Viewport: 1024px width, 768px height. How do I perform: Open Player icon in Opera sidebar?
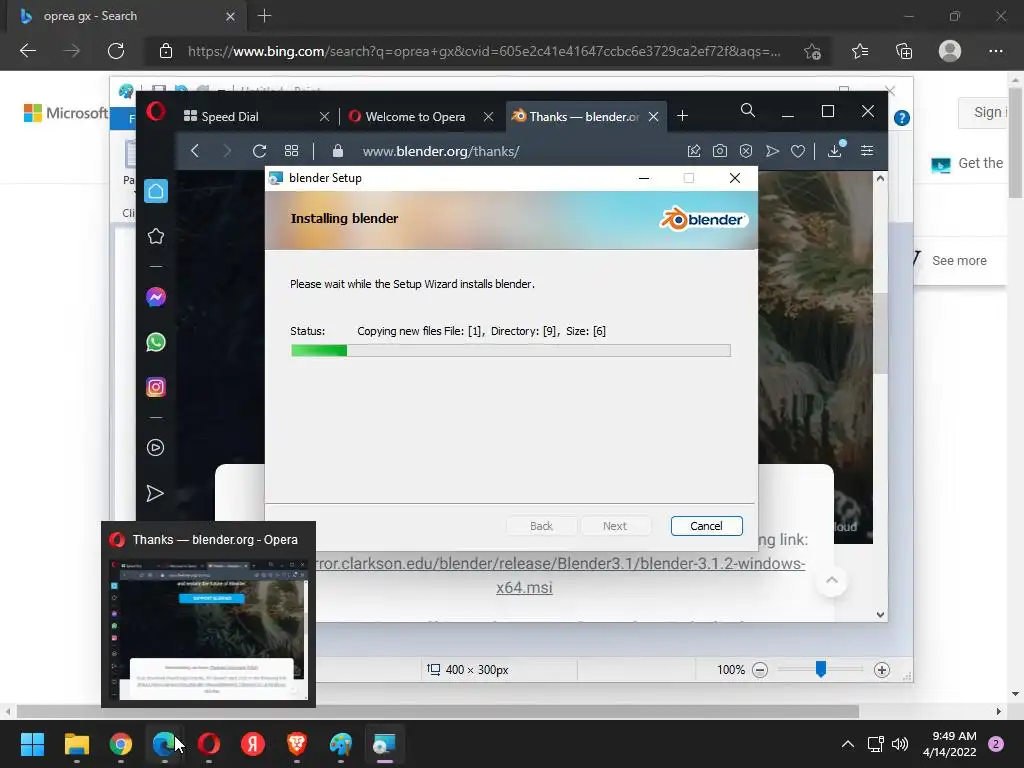(x=155, y=447)
